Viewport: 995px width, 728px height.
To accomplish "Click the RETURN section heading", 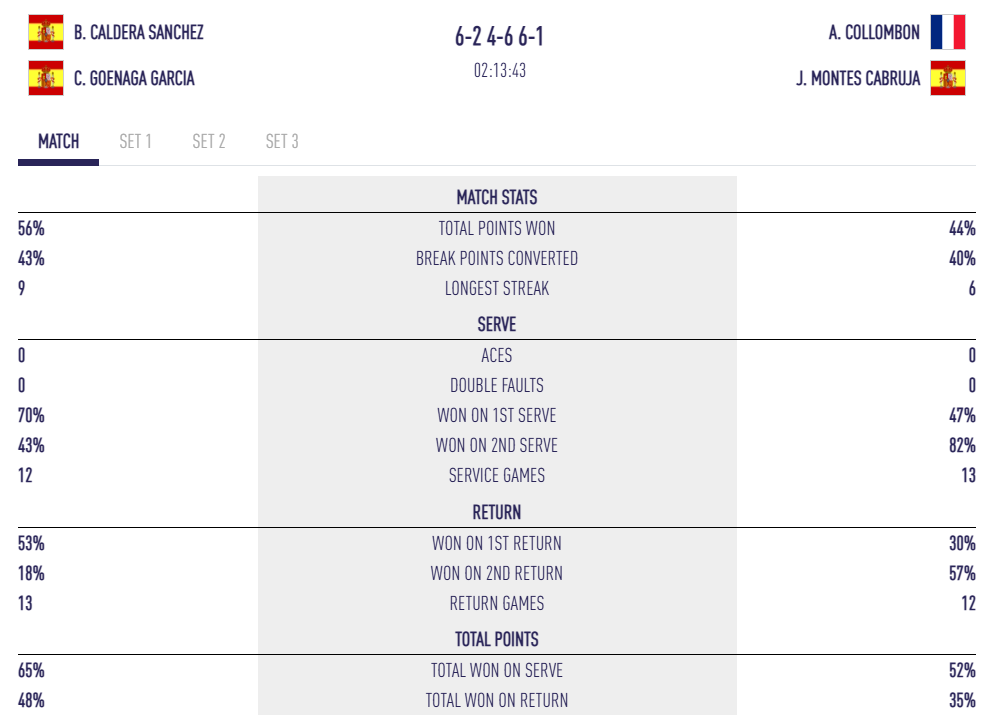I will tap(497, 512).
